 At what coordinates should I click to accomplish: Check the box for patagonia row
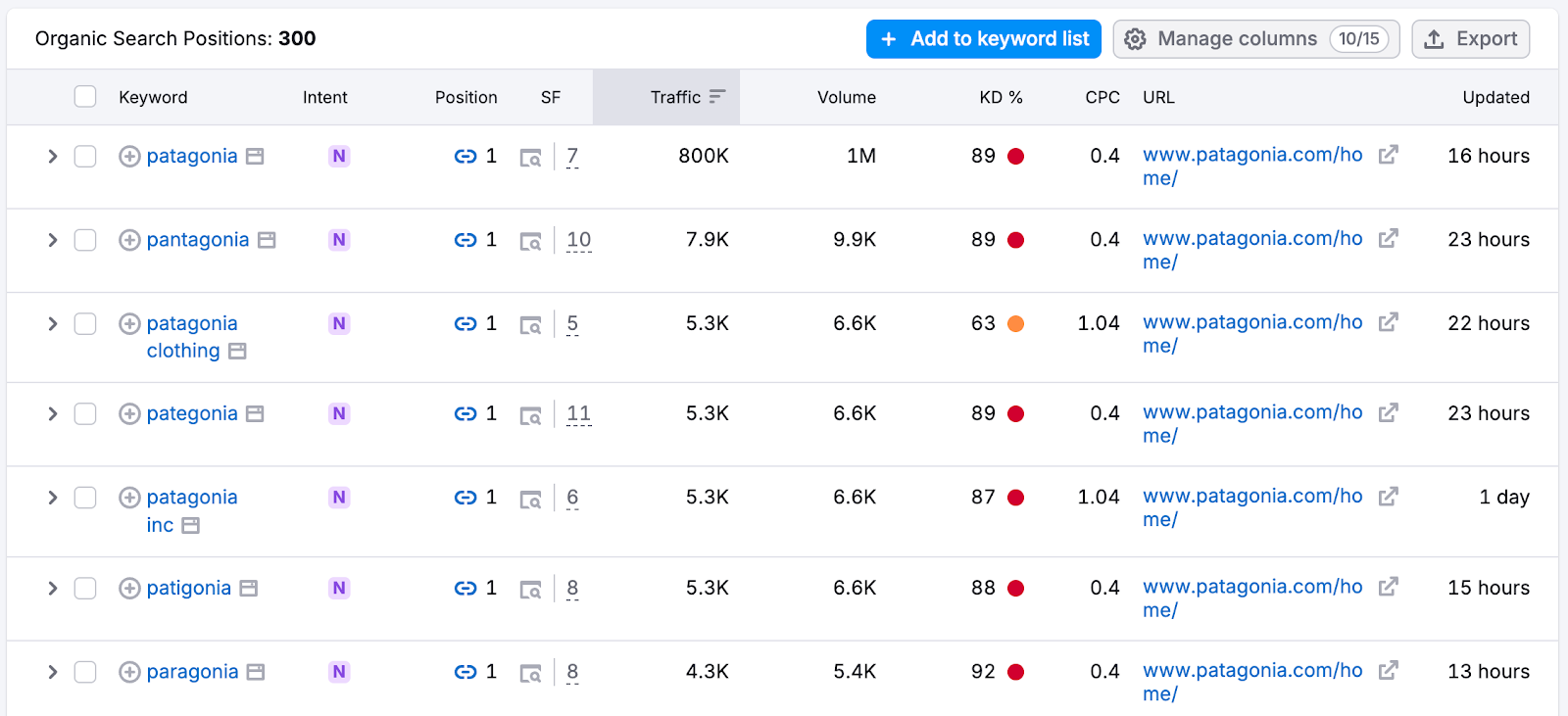click(85, 157)
